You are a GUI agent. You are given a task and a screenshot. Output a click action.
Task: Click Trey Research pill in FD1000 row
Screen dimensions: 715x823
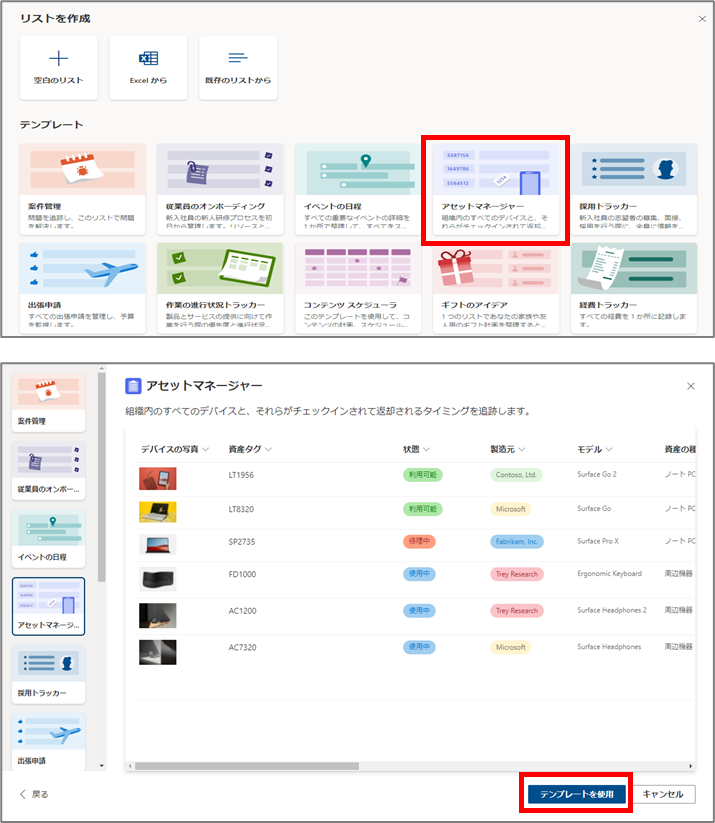(517, 574)
